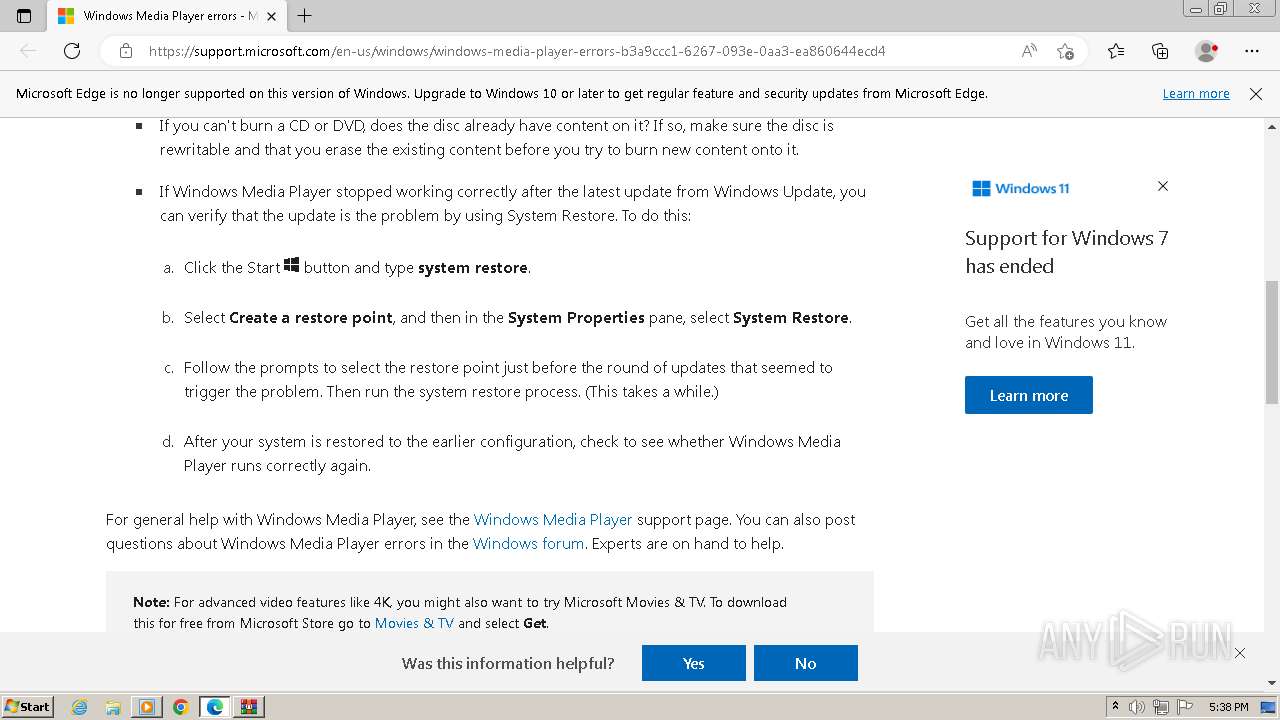Add this page to favorites star icon
This screenshot has width=1280, height=720.
click(1065, 51)
